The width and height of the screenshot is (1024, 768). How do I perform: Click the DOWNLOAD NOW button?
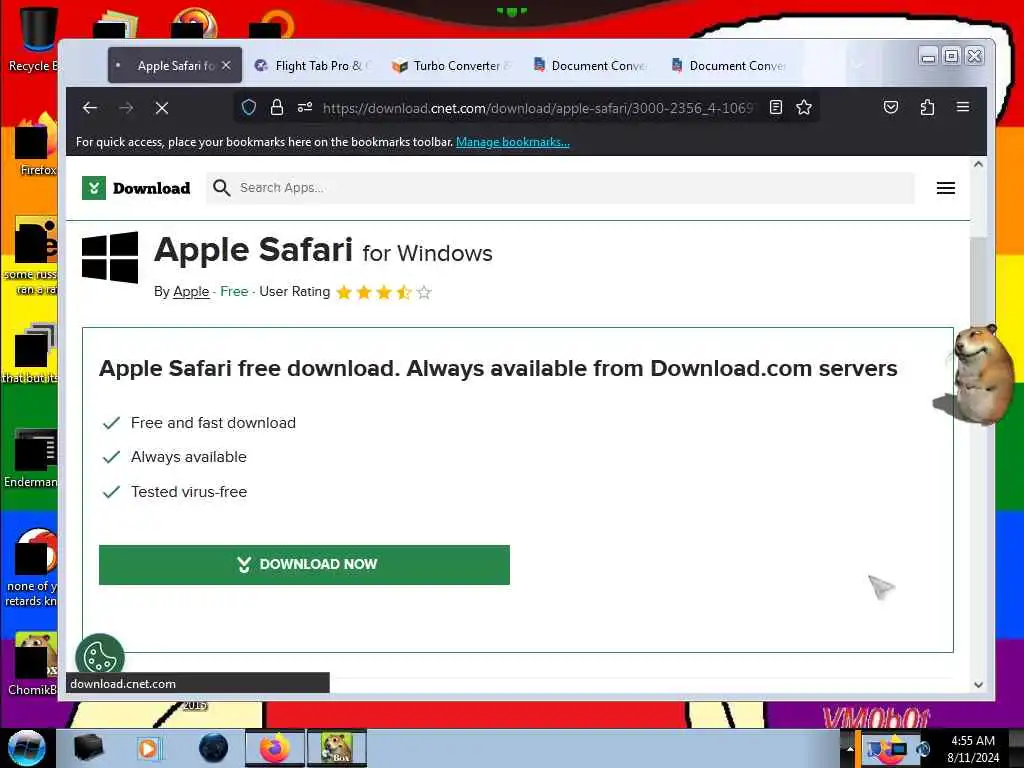point(304,565)
